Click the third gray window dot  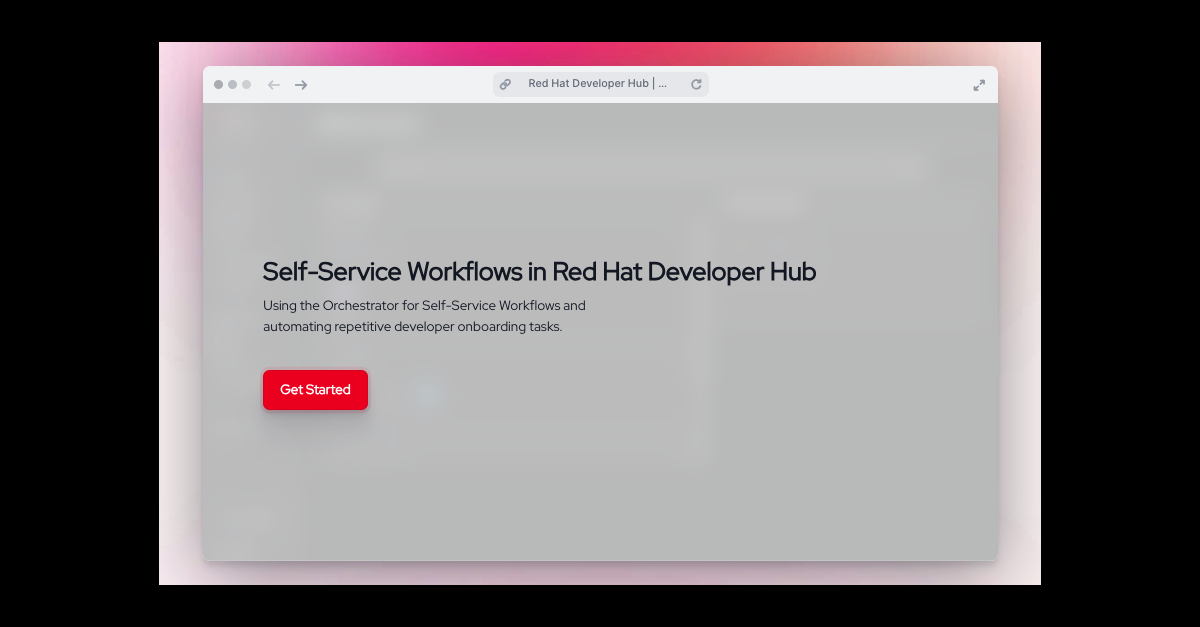click(x=247, y=85)
